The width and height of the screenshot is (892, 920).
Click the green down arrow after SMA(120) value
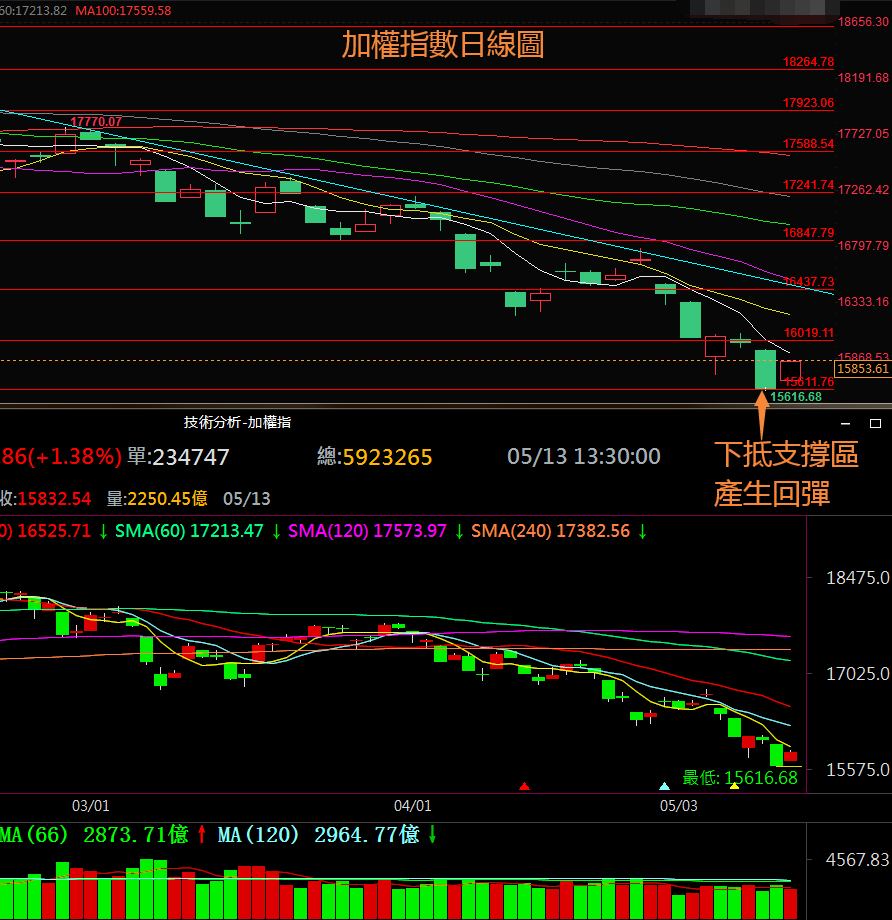point(459,531)
